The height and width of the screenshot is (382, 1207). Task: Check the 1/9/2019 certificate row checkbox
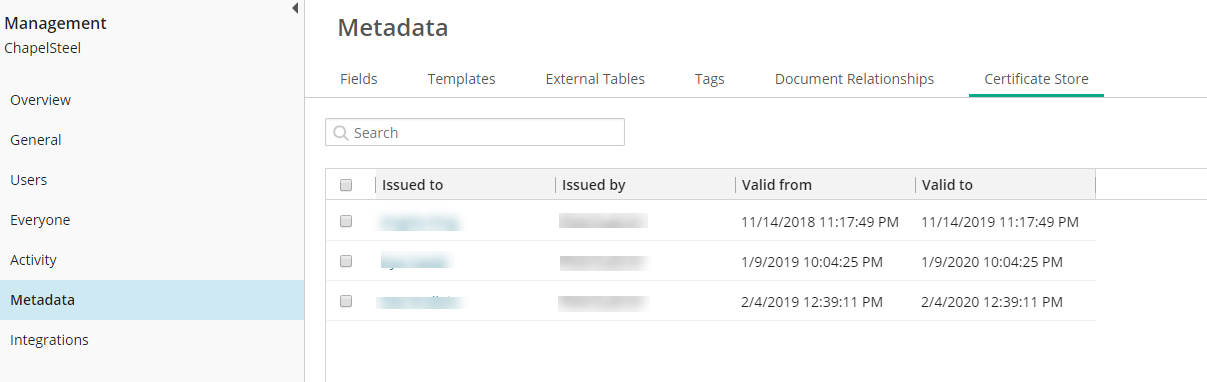346,261
